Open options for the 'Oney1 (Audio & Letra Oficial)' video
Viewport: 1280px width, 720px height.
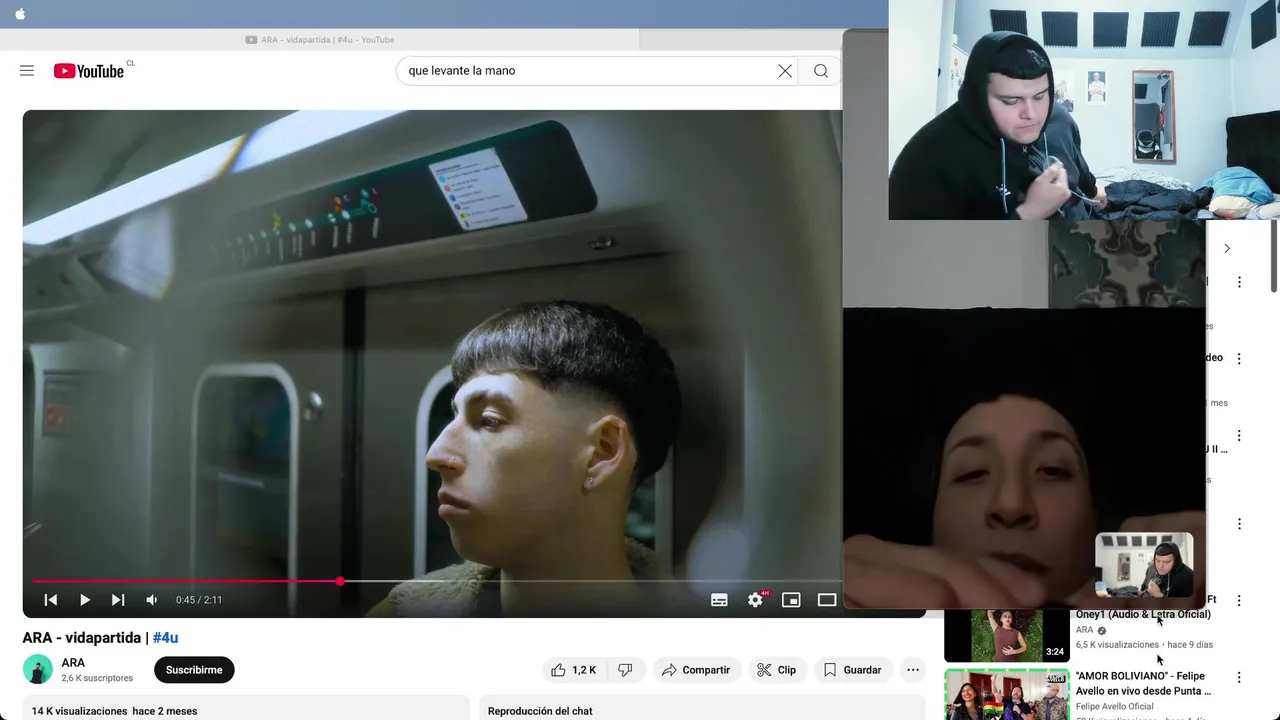point(1239,601)
